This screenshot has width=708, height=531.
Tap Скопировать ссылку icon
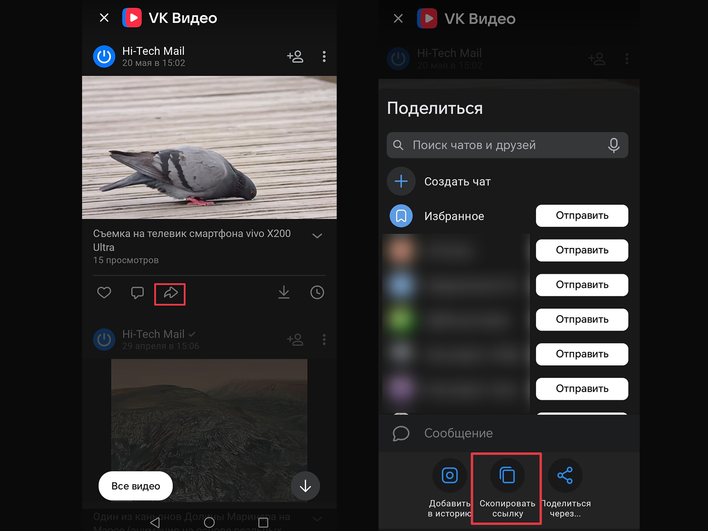click(507, 475)
